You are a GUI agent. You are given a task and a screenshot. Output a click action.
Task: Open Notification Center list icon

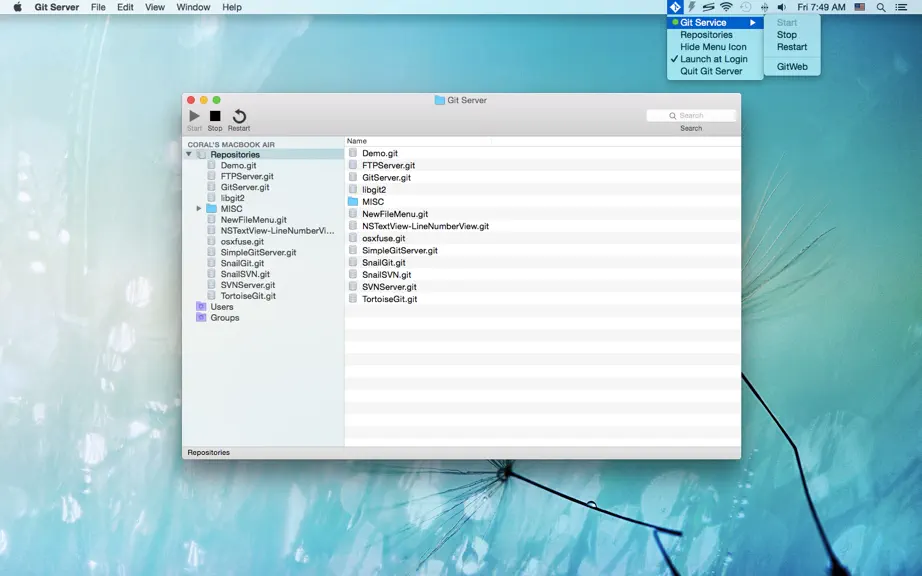point(901,7)
